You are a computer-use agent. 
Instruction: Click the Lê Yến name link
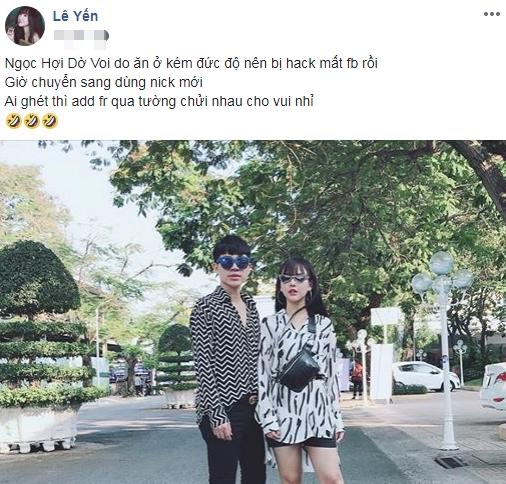(75, 16)
